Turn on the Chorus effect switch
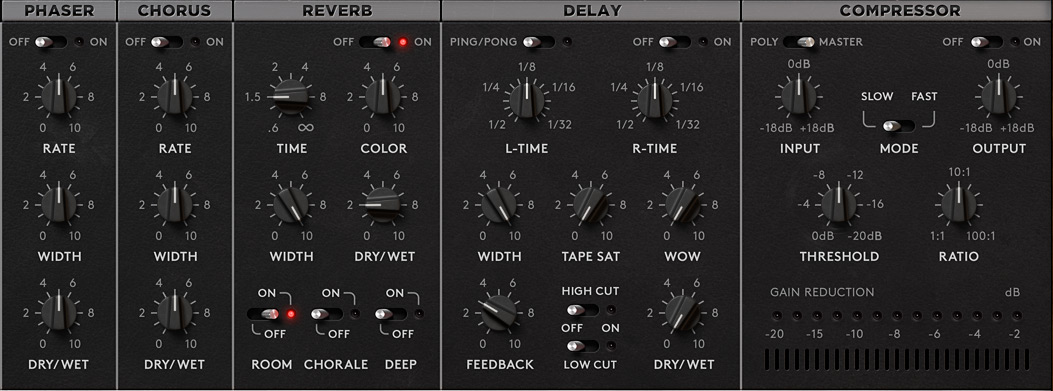The image size is (1053, 391). pyautogui.click(x=167, y=42)
